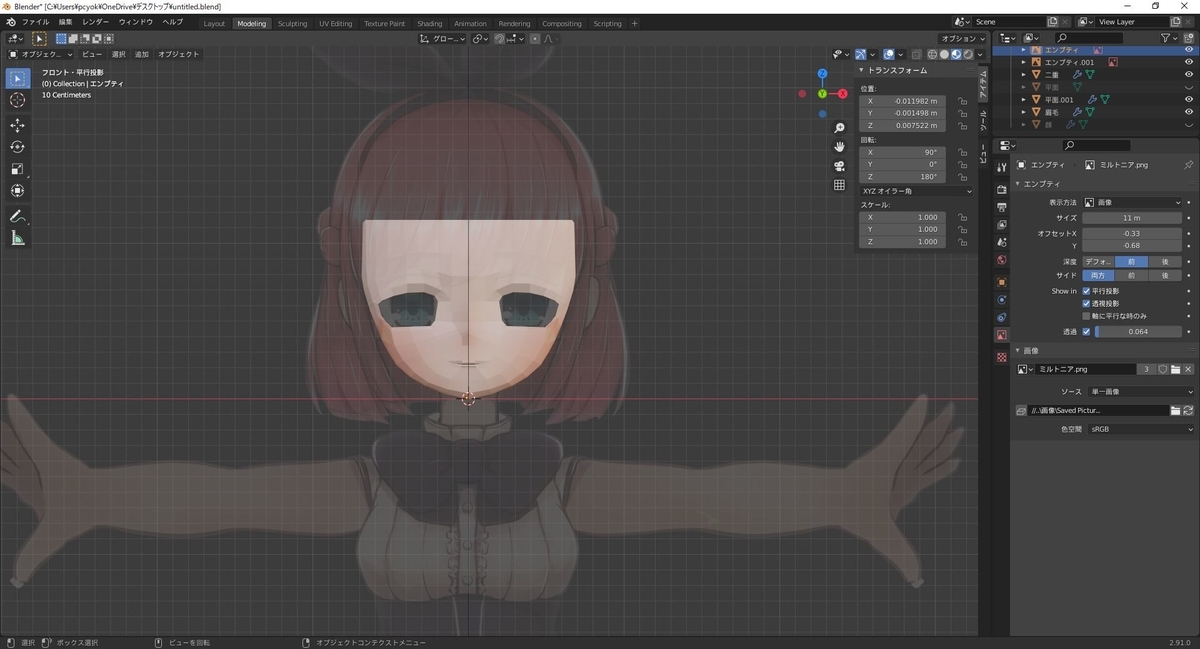1200x649 pixels.
Task: Click the zoom view magnifier gizmo
Action: click(840, 128)
